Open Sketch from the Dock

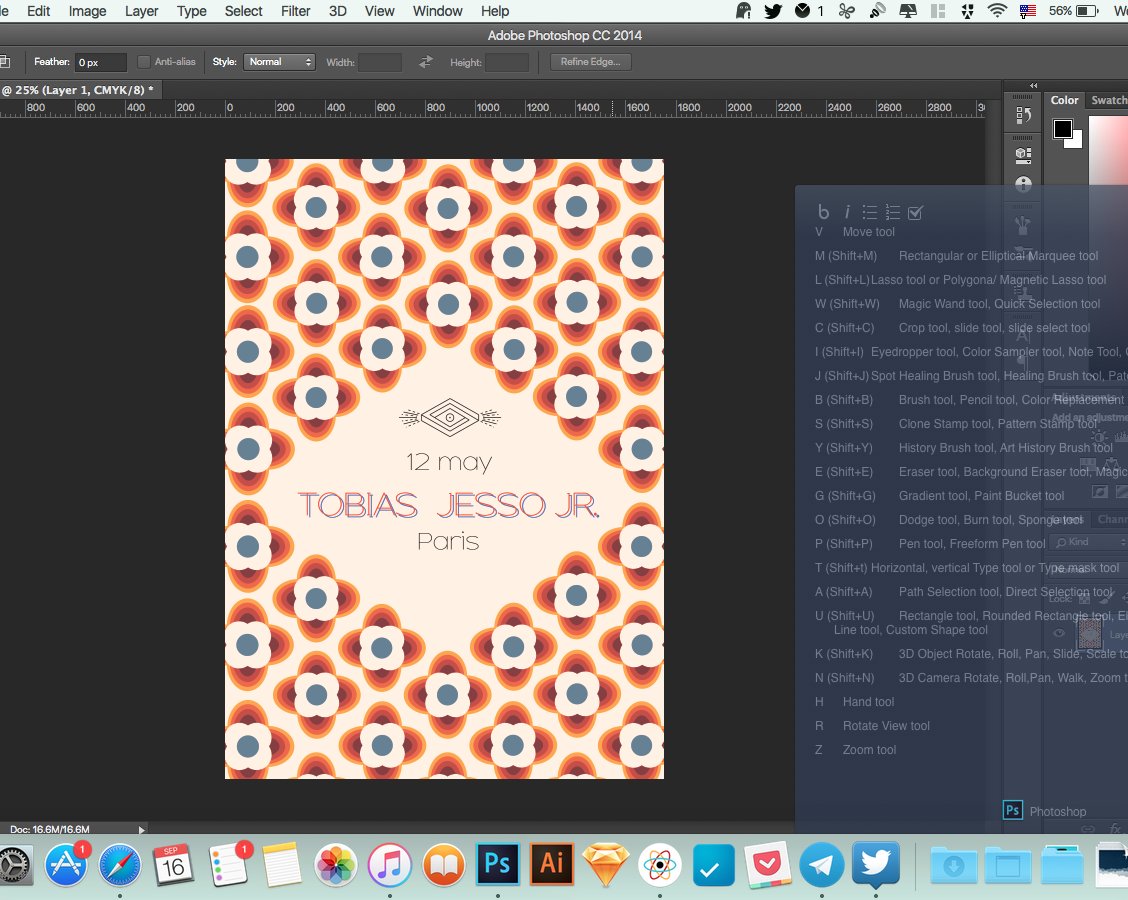606,864
